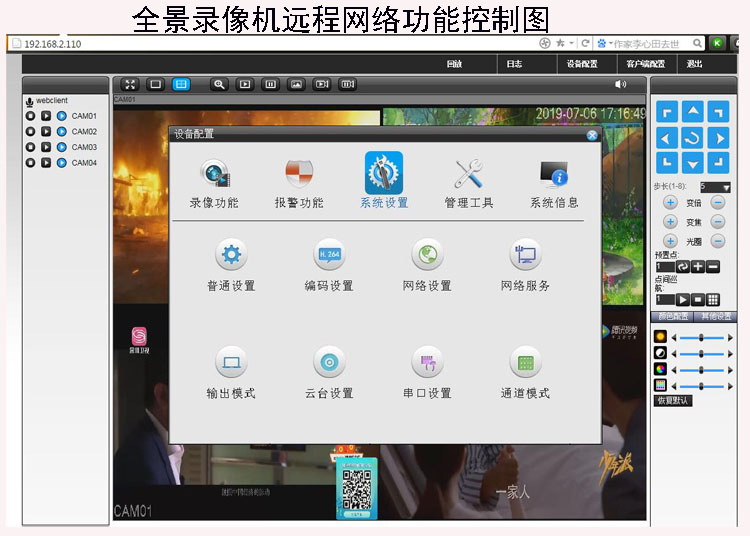Open 管理工具 management tools

(469, 175)
